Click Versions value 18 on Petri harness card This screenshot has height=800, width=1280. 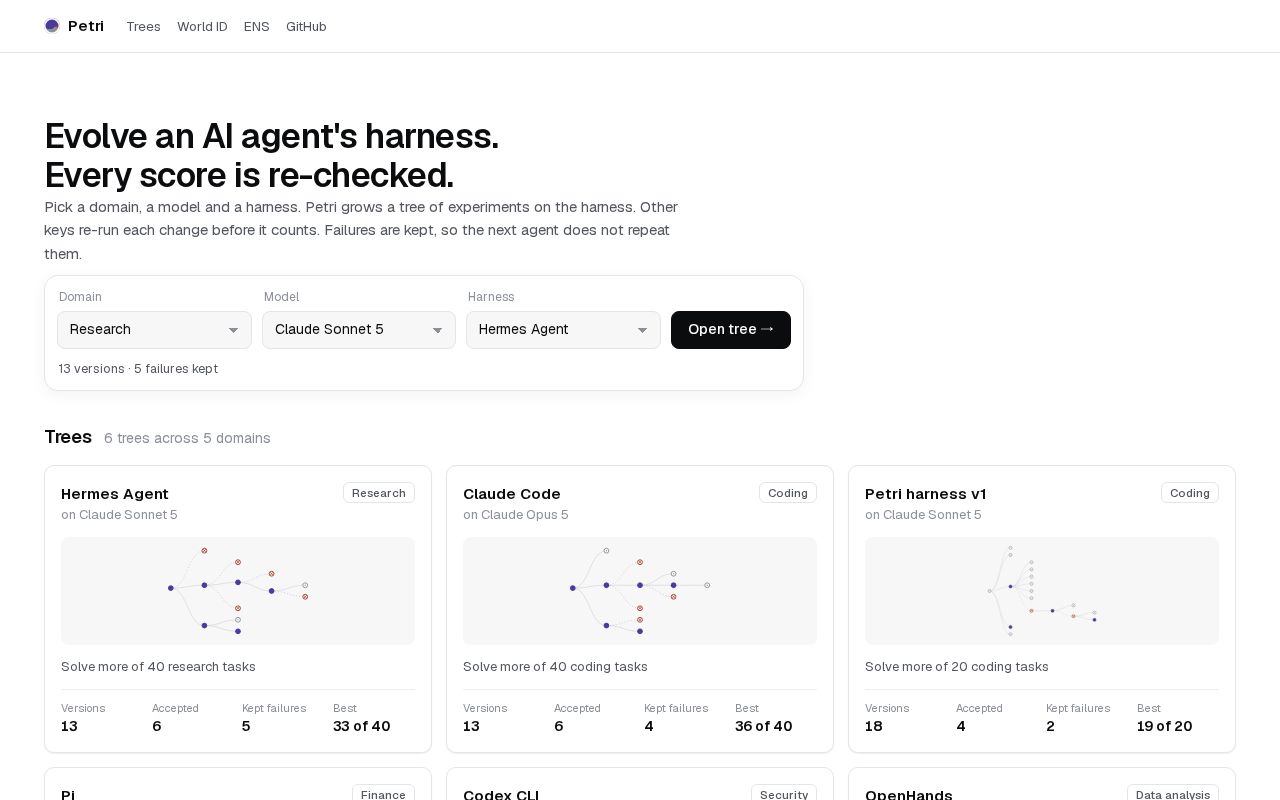point(874,726)
